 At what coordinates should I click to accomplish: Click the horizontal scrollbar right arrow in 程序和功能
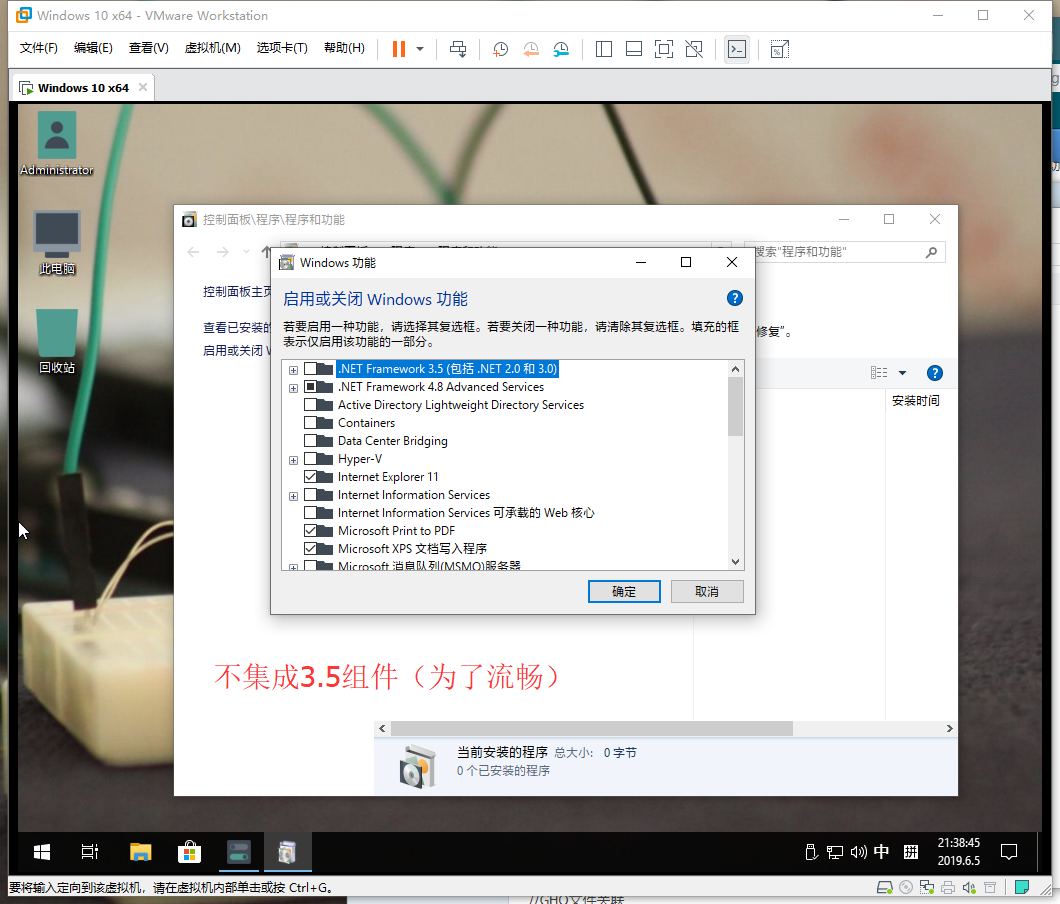pos(949,728)
